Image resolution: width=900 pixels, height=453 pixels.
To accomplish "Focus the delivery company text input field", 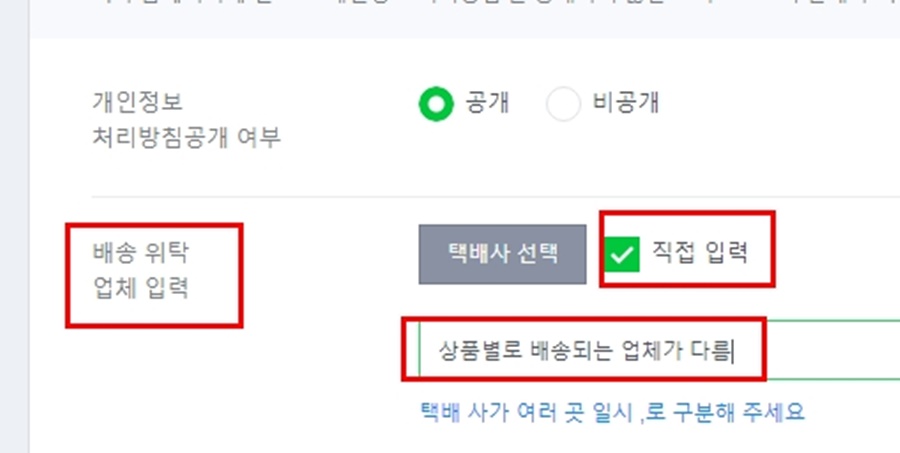I will [x=659, y=350].
